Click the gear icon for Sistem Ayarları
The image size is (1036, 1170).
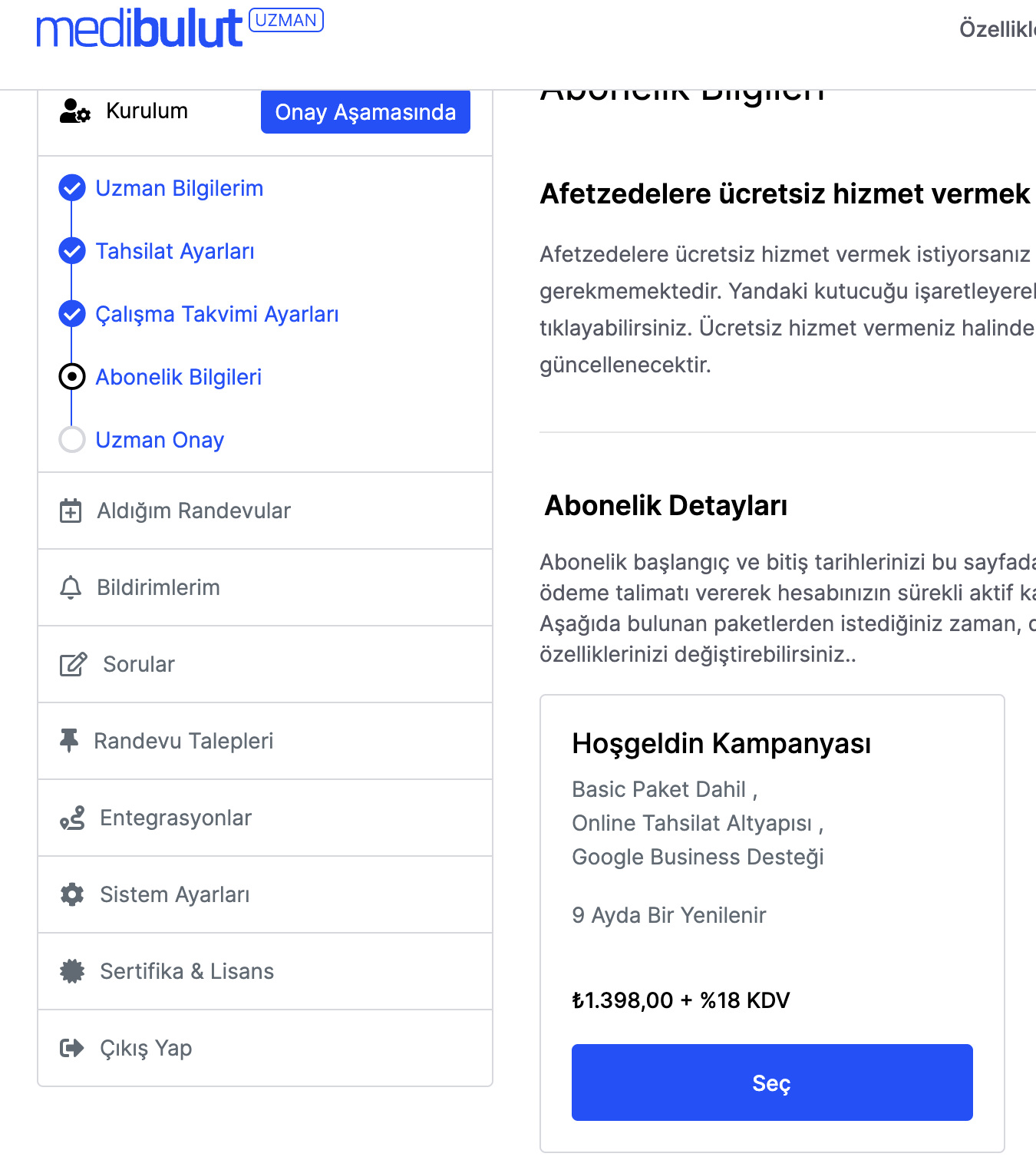(x=72, y=894)
